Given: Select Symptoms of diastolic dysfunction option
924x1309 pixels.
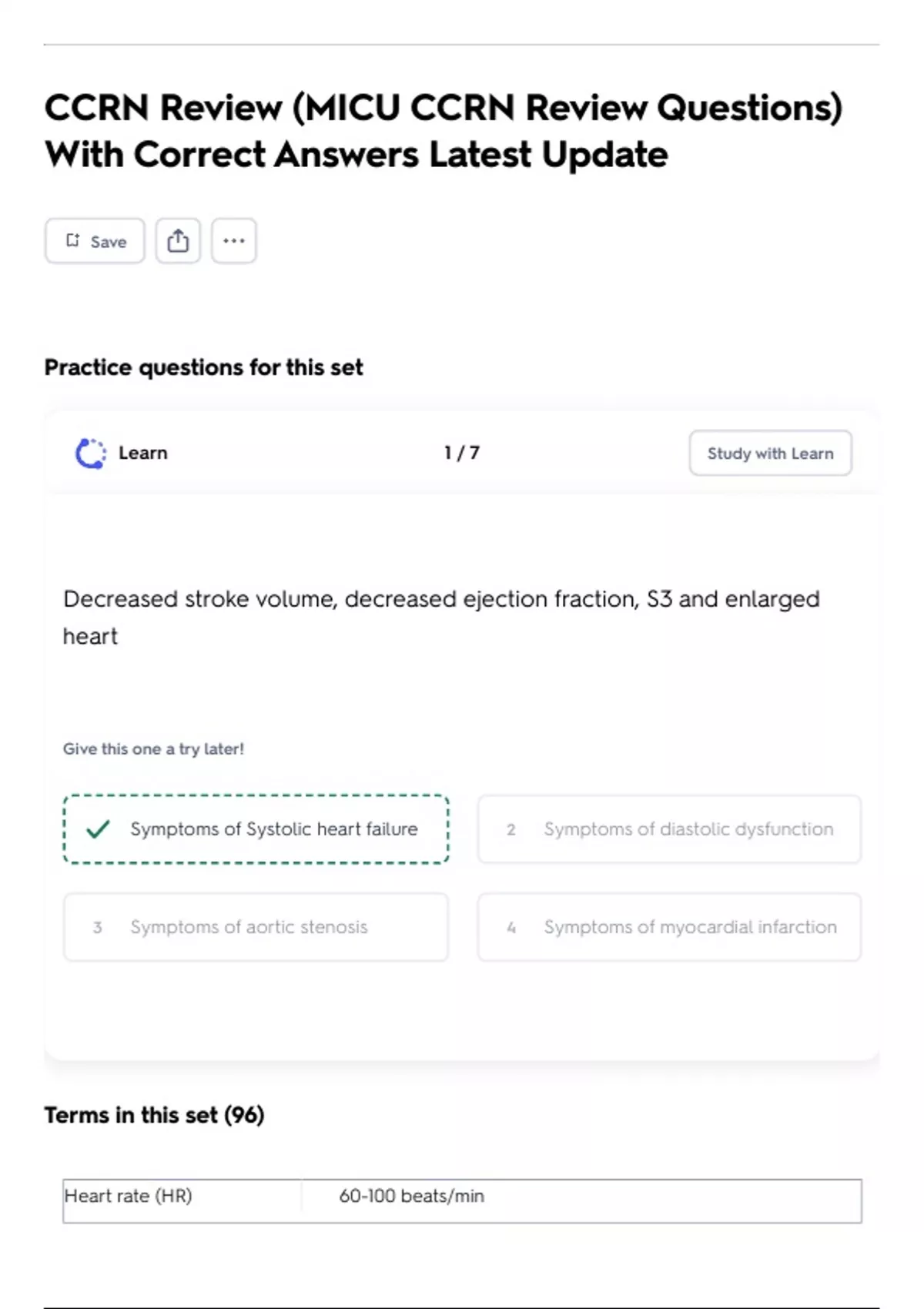Looking at the screenshot, I should click(x=669, y=829).
